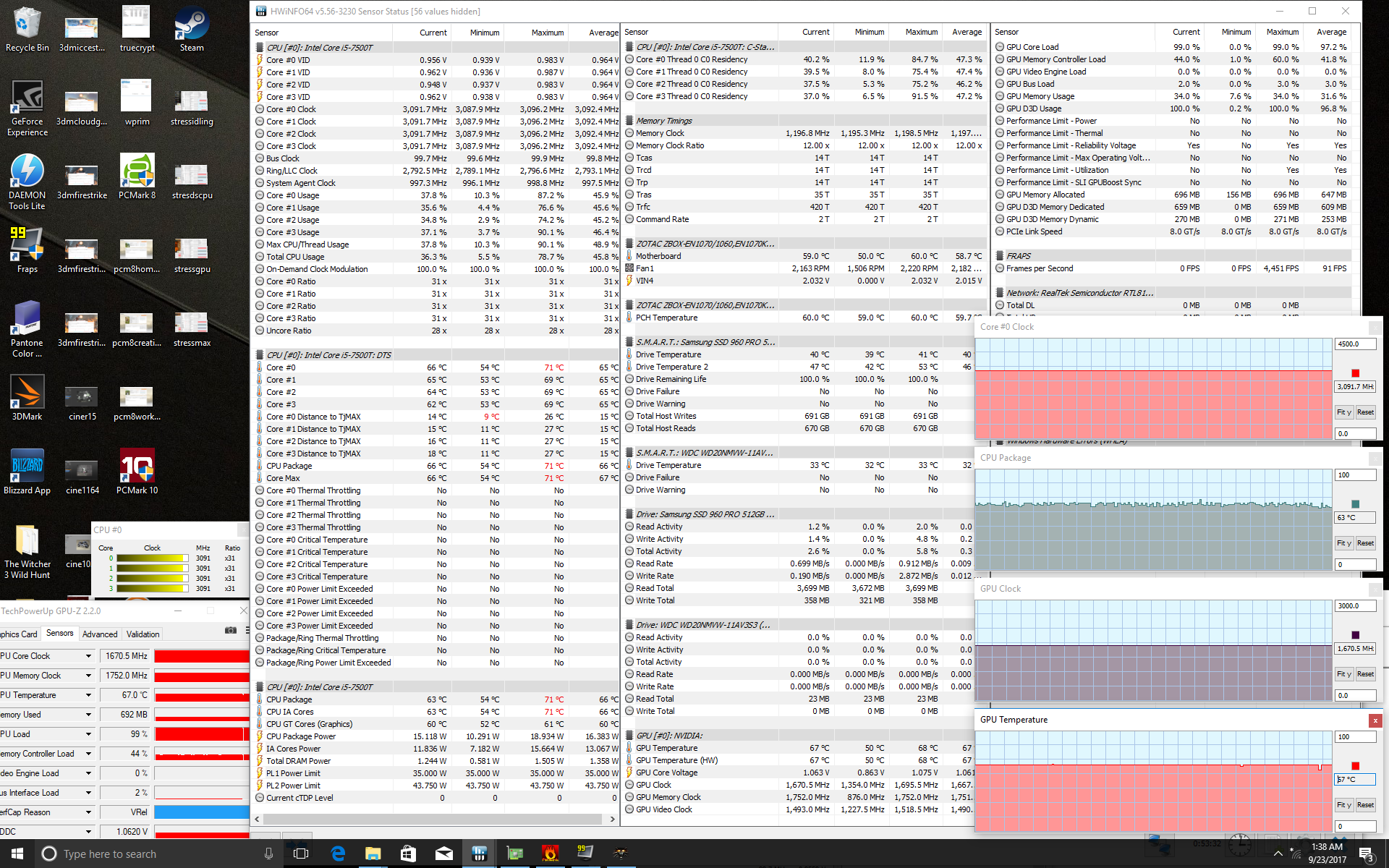
Task: Open PerfCap Reason sensor dropdown
Action: (x=88, y=812)
